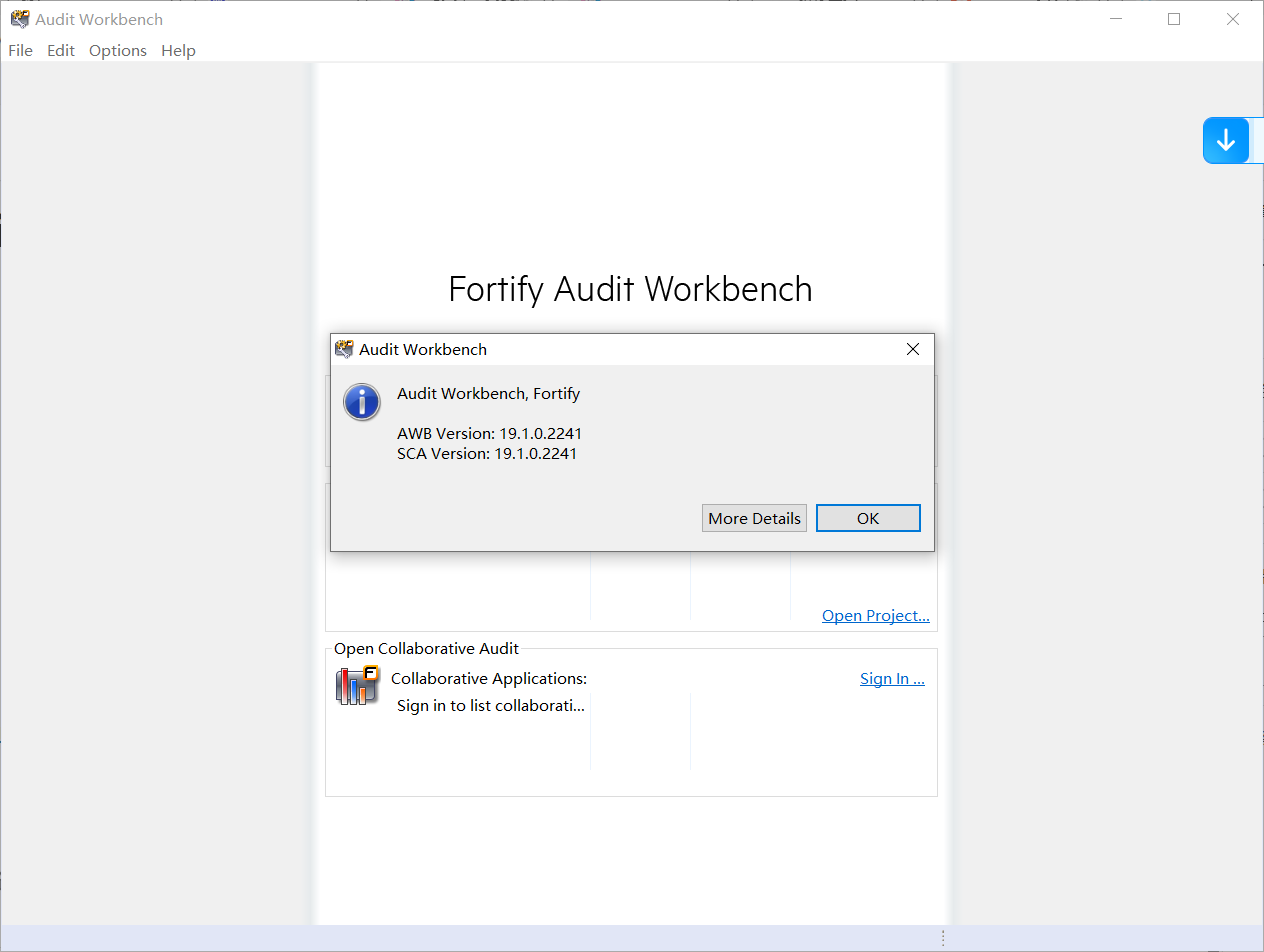Screen dimensions: 1264x952
Task: Click the 'Audit Workbench, Fortify' text
Action: (x=488, y=394)
